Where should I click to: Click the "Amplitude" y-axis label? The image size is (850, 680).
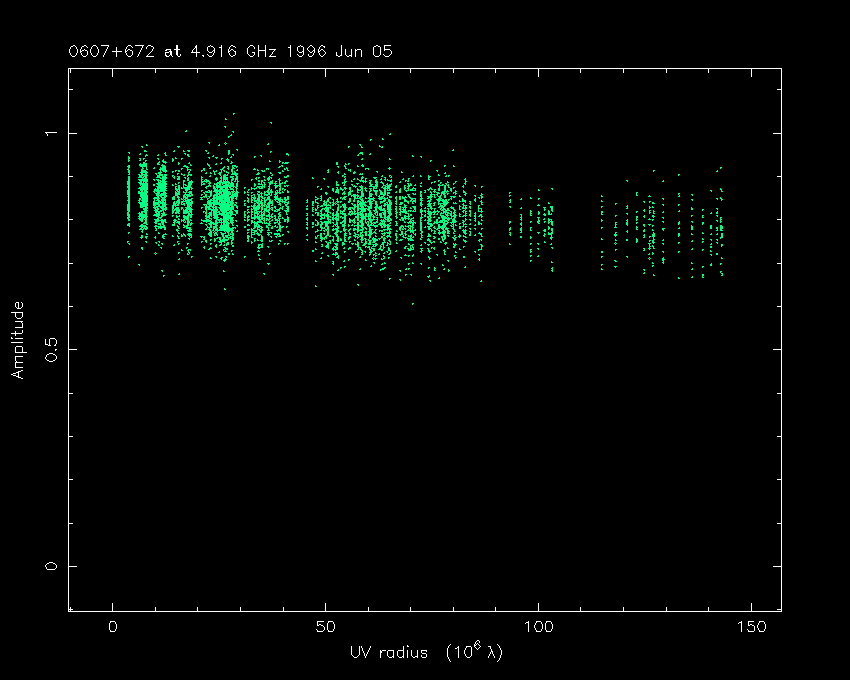[x=17, y=340]
